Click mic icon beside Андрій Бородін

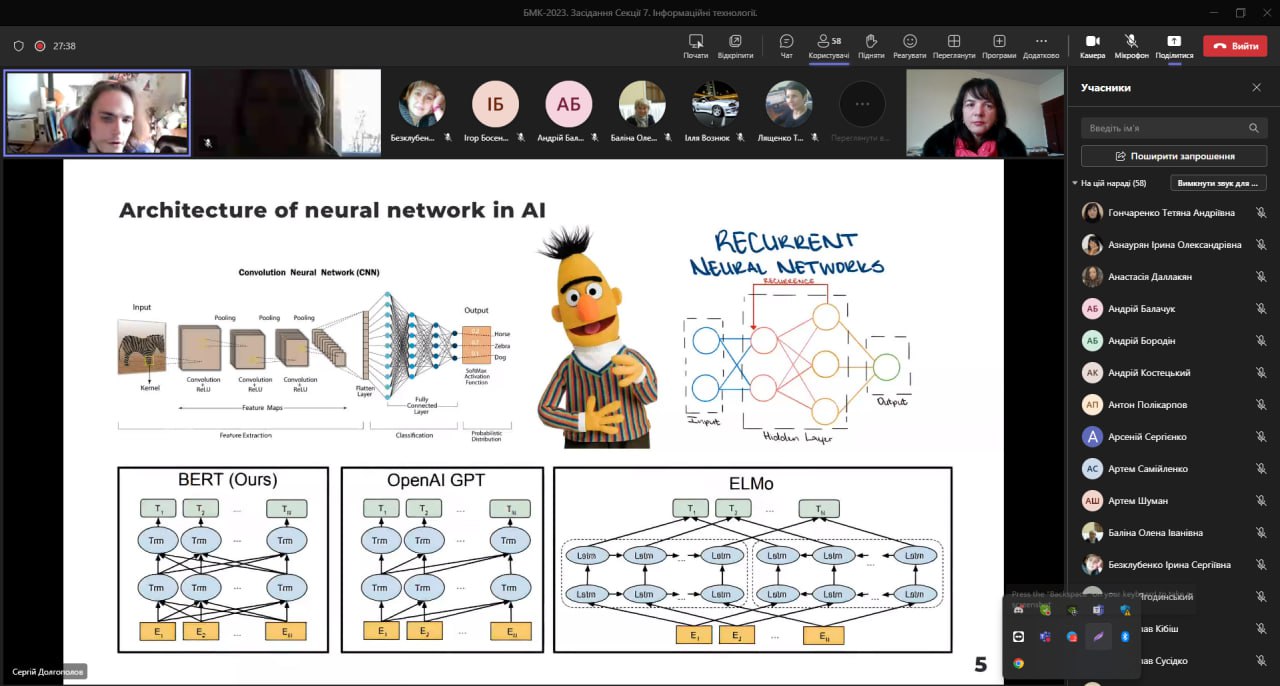point(1261,341)
